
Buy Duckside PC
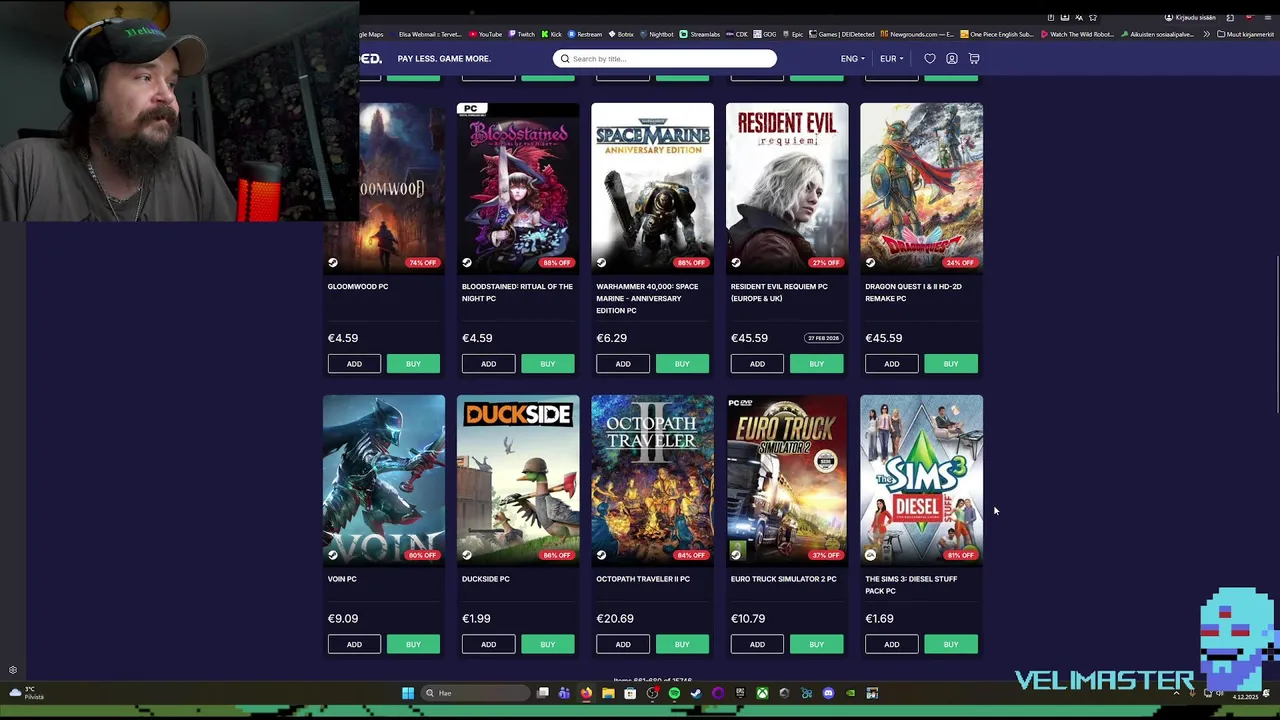pos(547,645)
